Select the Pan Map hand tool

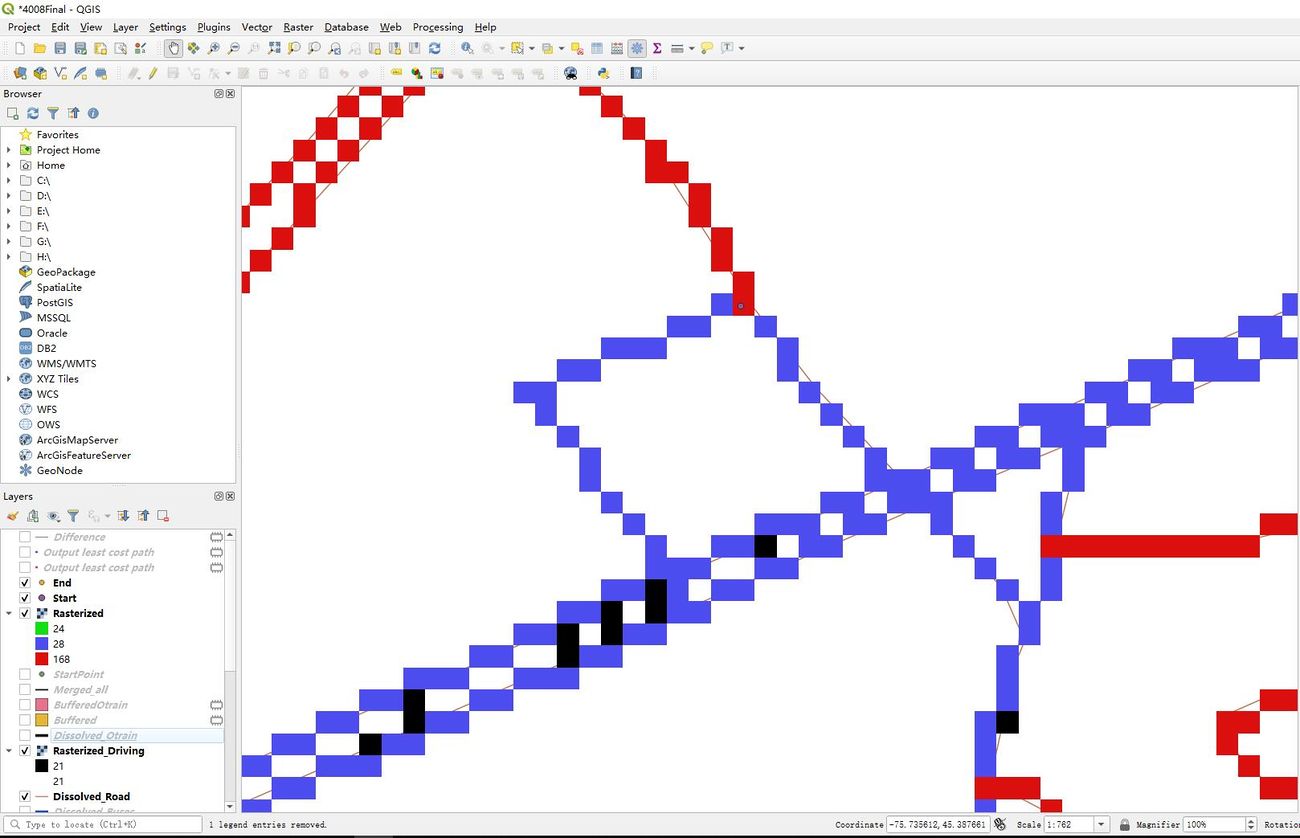174,48
